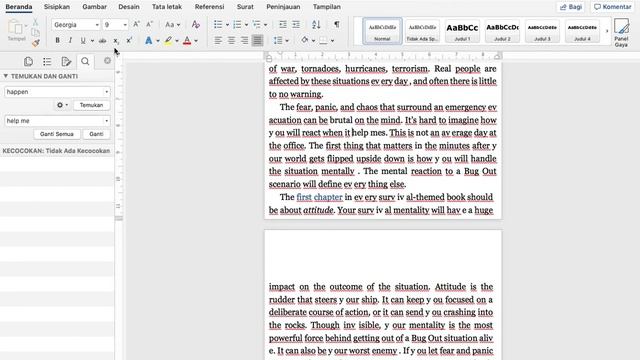Align text to the left
Viewport: 640px width, 360px height.
tap(218, 40)
